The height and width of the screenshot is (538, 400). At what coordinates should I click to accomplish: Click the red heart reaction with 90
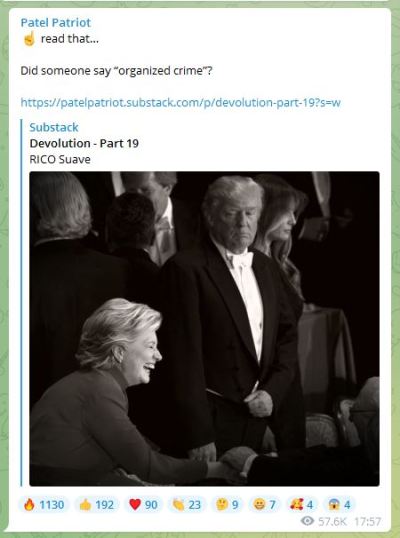pyautogui.click(x=143, y=505)
